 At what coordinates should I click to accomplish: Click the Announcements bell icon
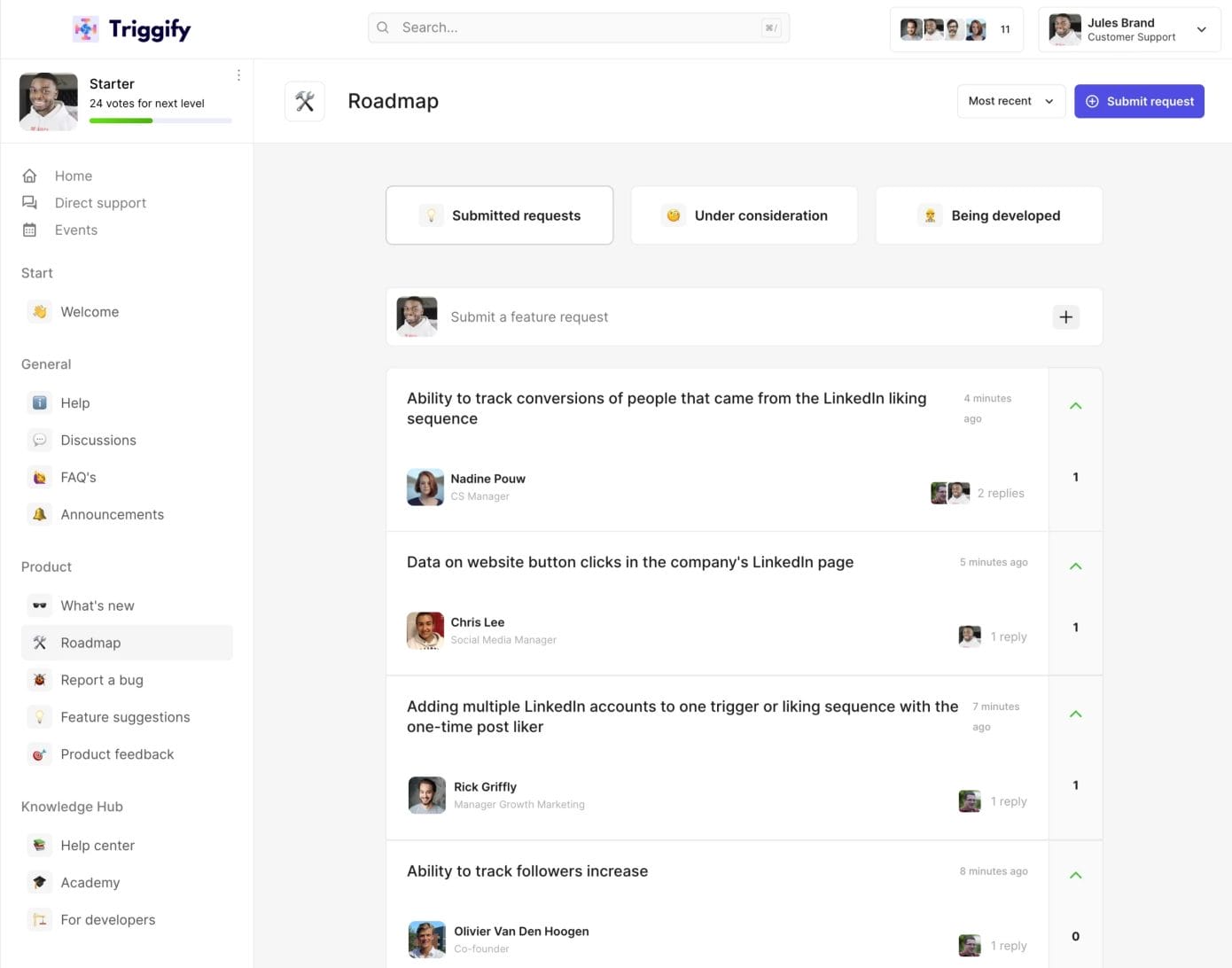click(39, 514)
